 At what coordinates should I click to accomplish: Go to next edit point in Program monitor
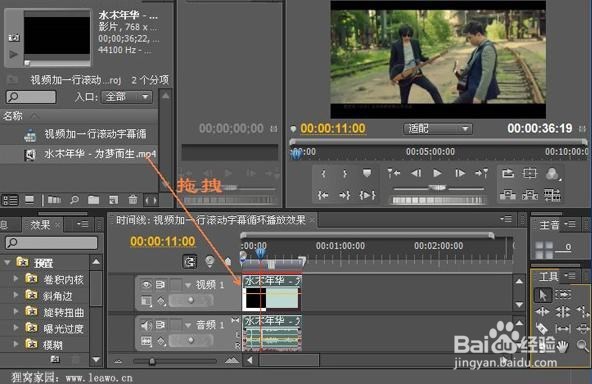(x=481, y=173)
